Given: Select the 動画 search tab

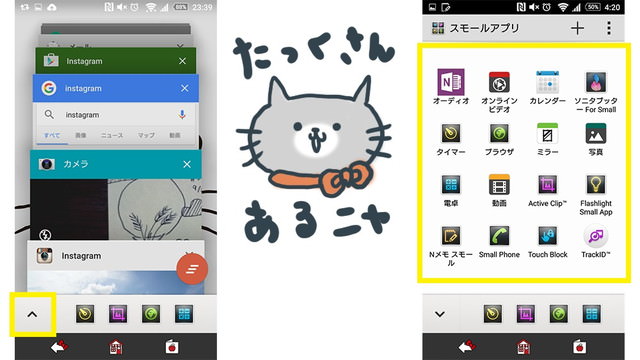Looking at the screenshot, I should [175, 135].
